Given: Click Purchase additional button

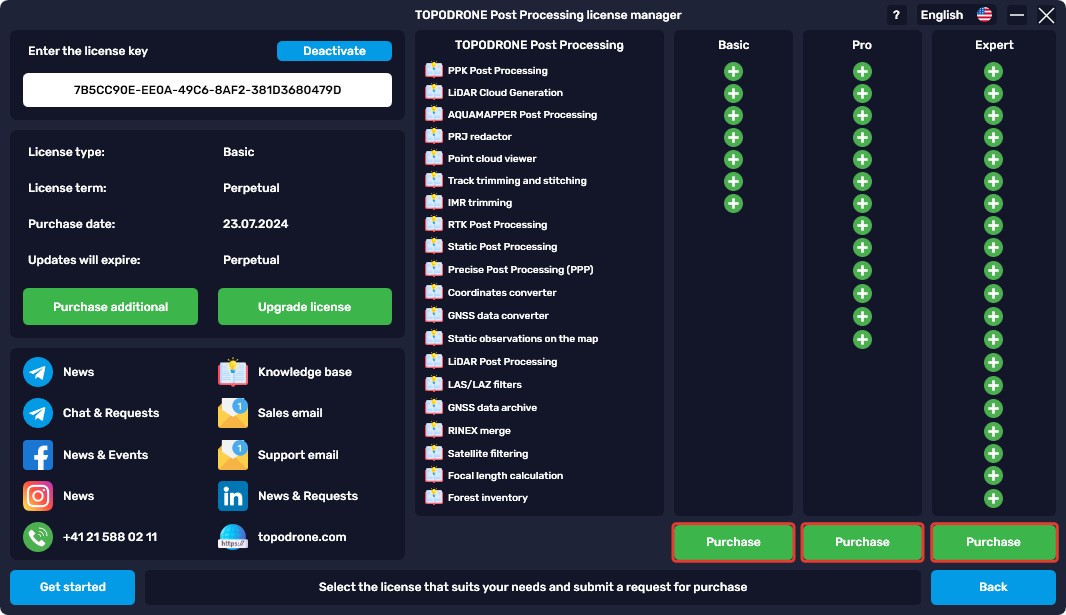Looking at the screenshot, I should click(110, 306).
